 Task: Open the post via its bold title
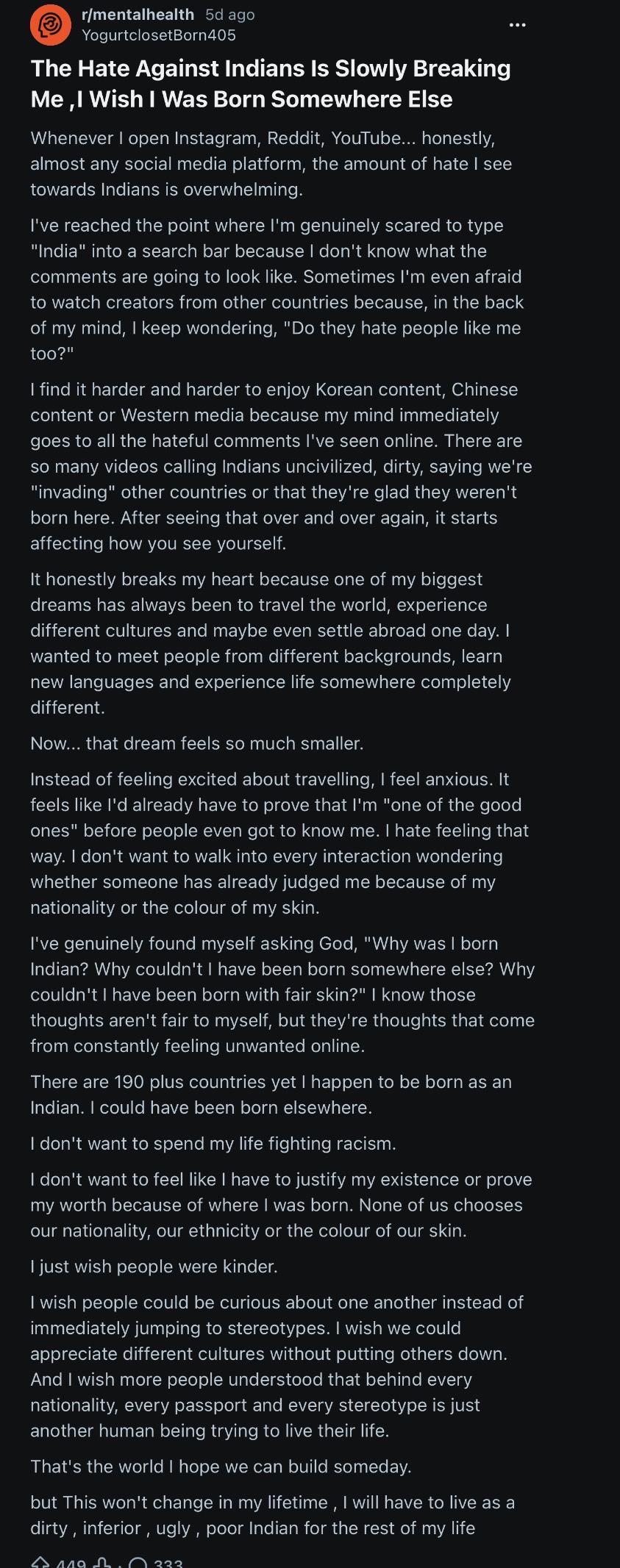(271, 84)
